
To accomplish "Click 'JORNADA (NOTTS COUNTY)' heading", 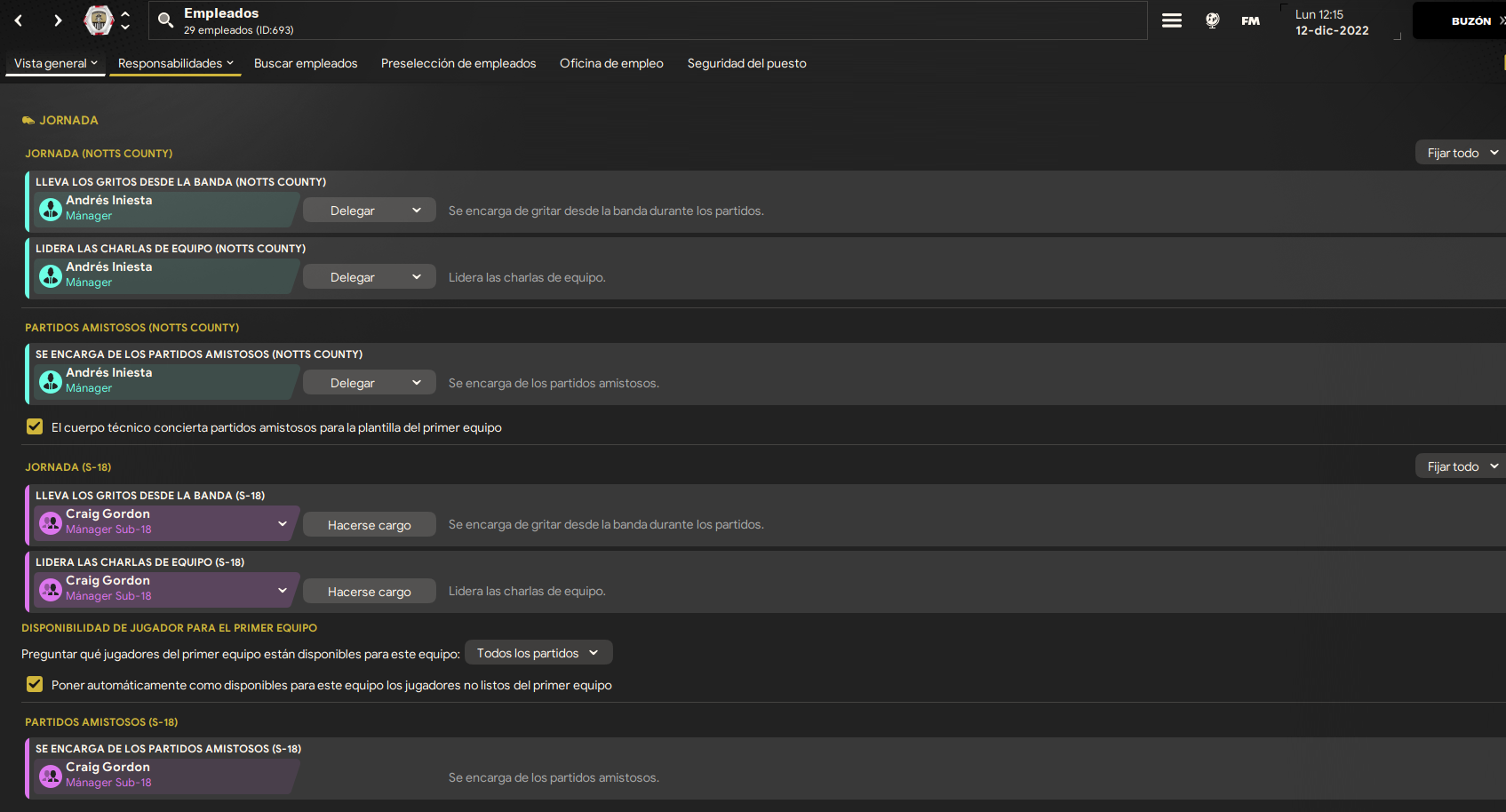I will click(99, 154).
